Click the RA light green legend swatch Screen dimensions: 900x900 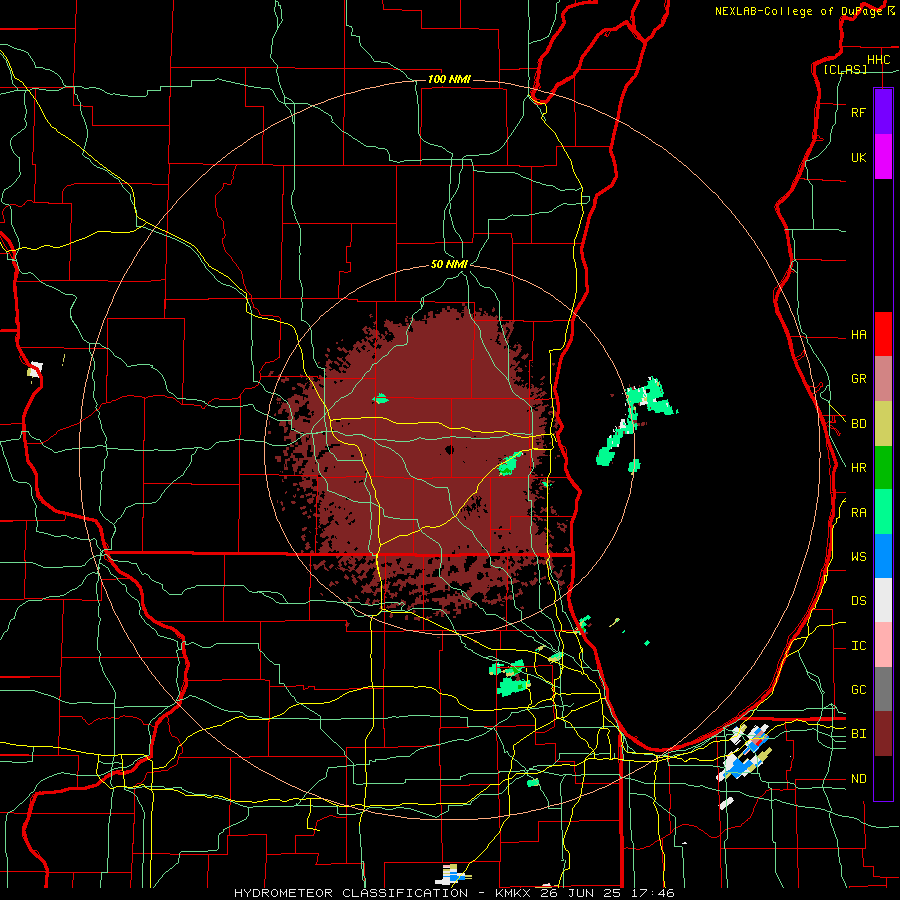click(883, 512)
